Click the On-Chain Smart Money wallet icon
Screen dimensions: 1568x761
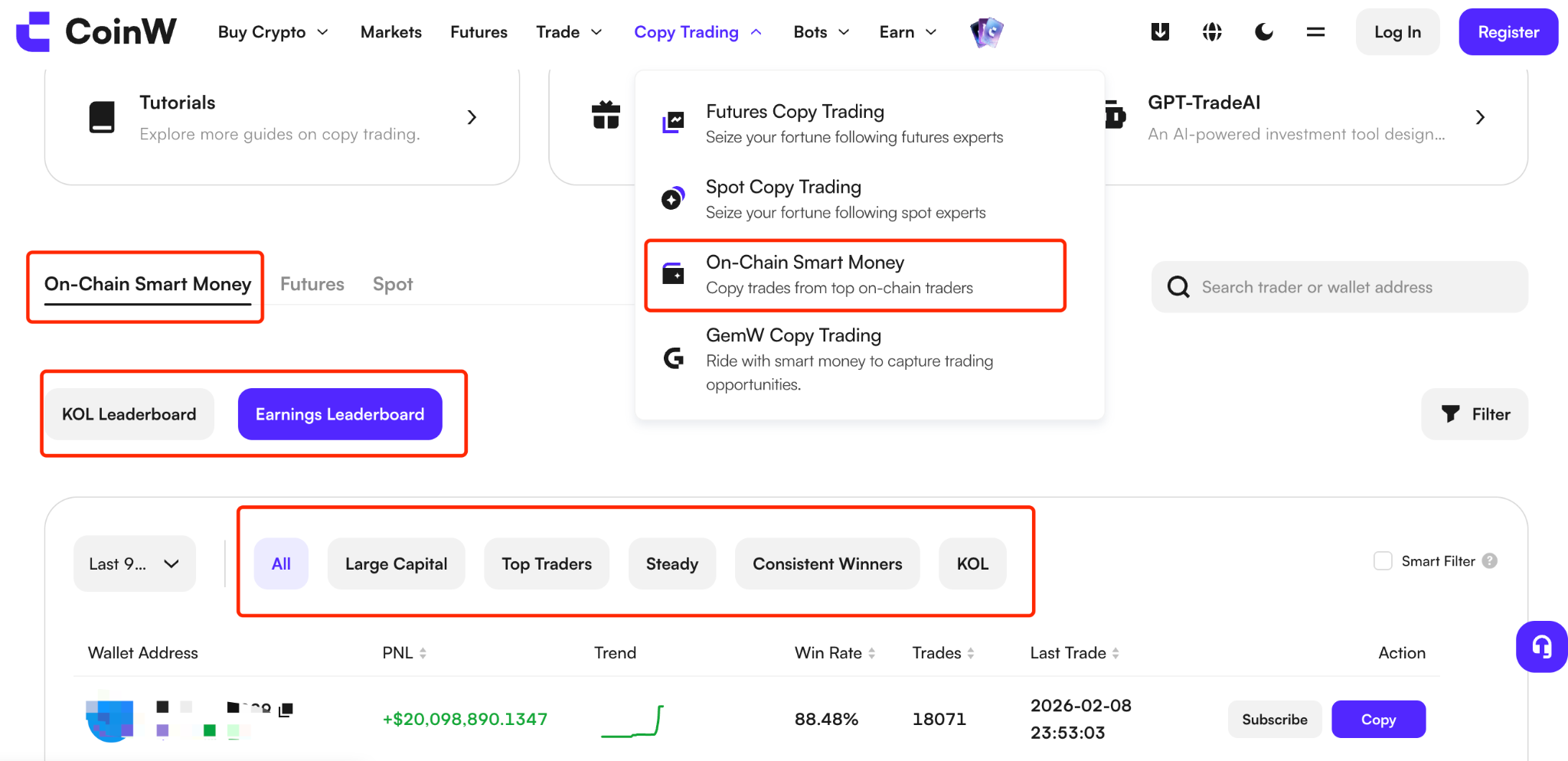pos(673,273)
